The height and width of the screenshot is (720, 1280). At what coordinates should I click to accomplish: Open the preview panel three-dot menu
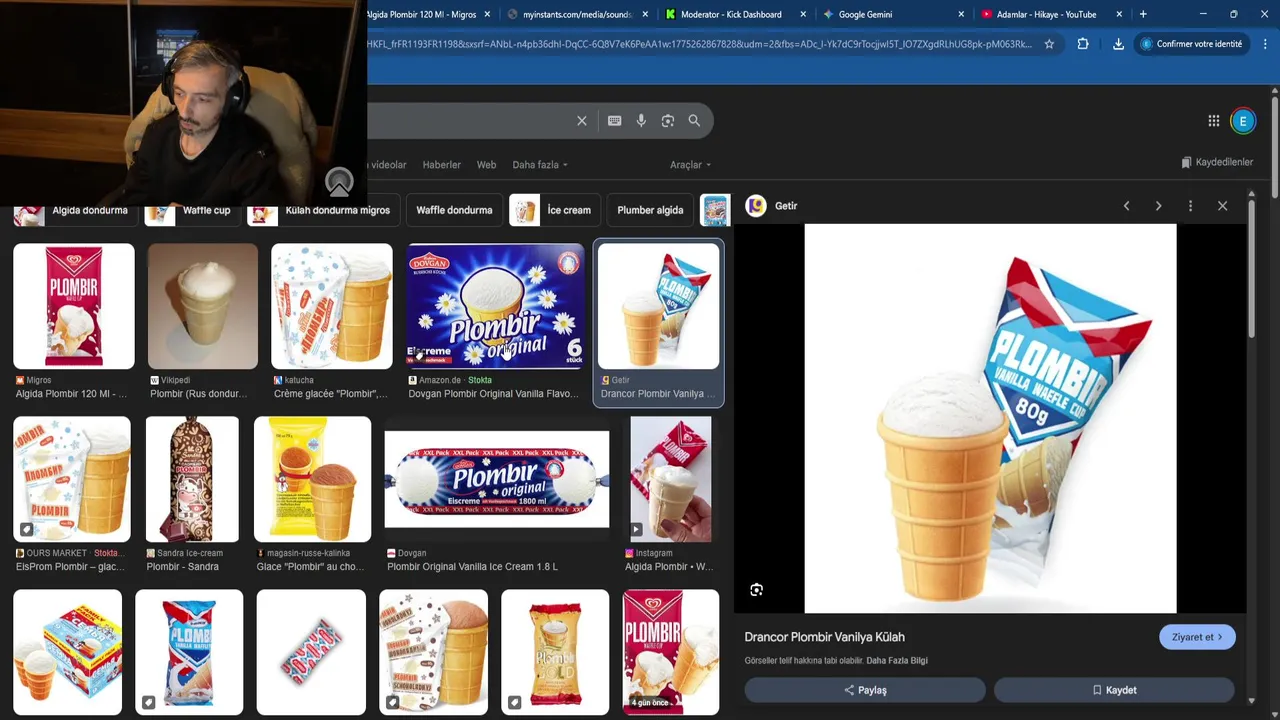click(1190, 206)
